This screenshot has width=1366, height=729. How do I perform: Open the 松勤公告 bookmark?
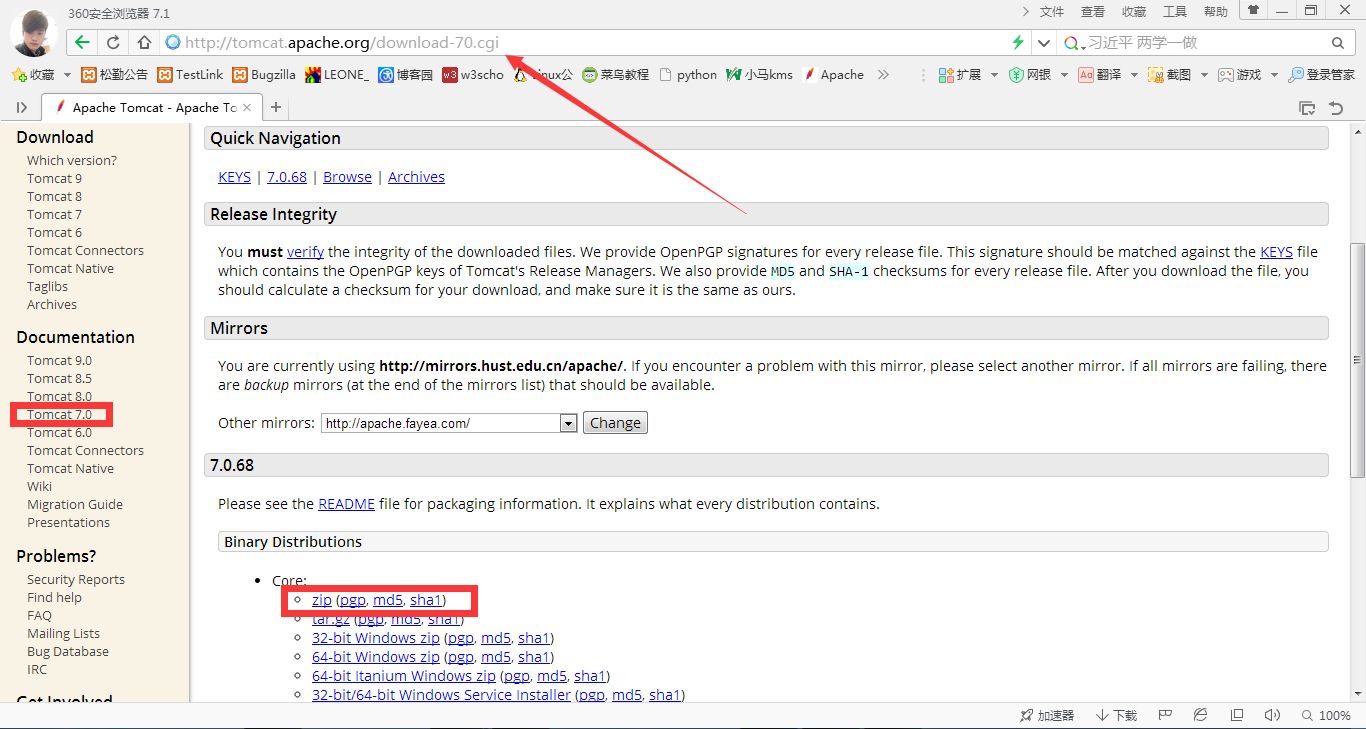point(114,75)
